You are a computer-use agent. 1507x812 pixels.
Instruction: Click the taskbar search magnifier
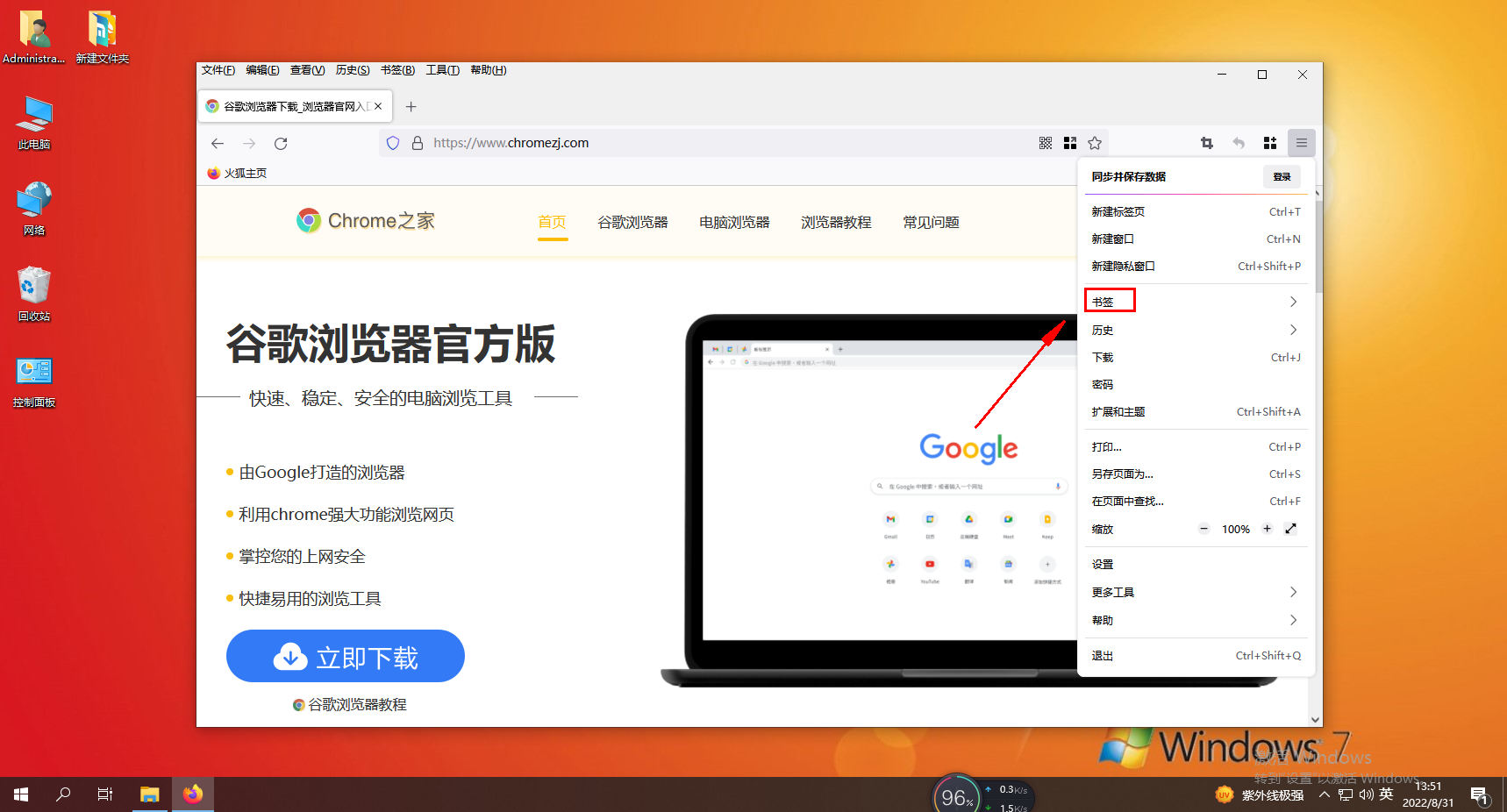coord(63,794)
